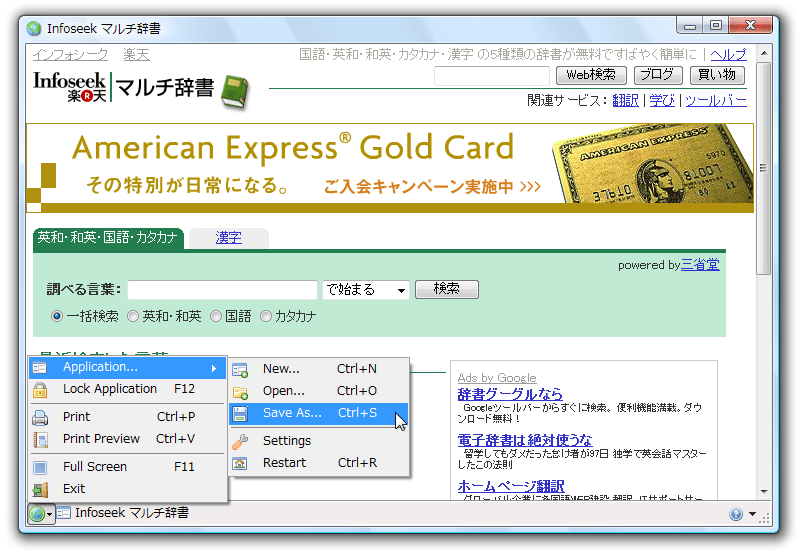Open the 翻訳 related service link
Screen dimensions: 800x551
tap(625, 101)
